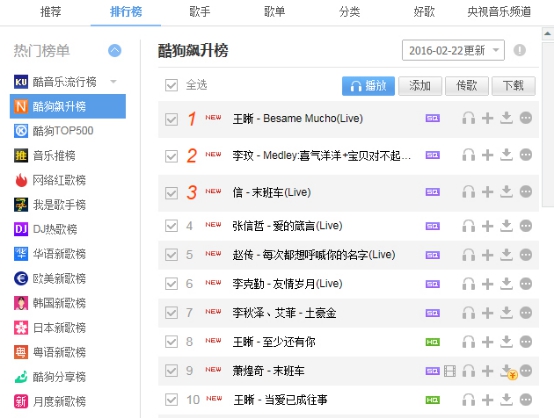
Task: Select 网络红歌榜 chart in sidebar
Action: [67, 180]
